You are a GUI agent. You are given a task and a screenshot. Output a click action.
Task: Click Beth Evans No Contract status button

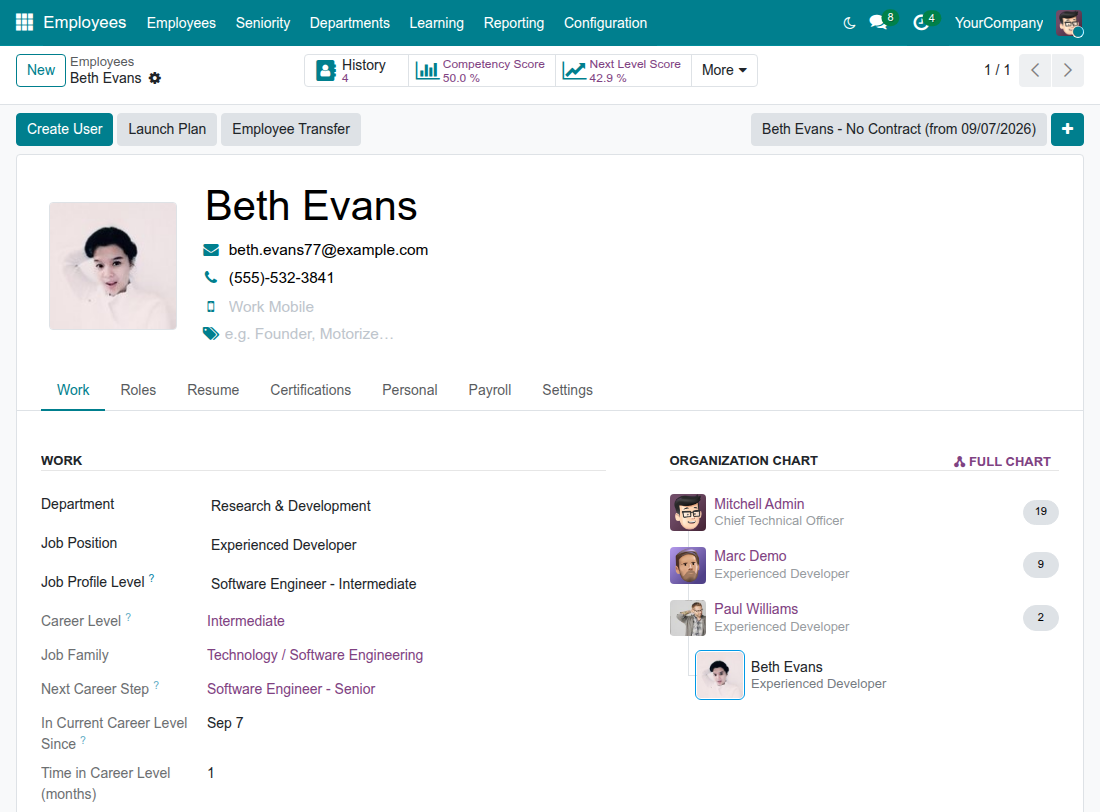click(x=899, y=129)
